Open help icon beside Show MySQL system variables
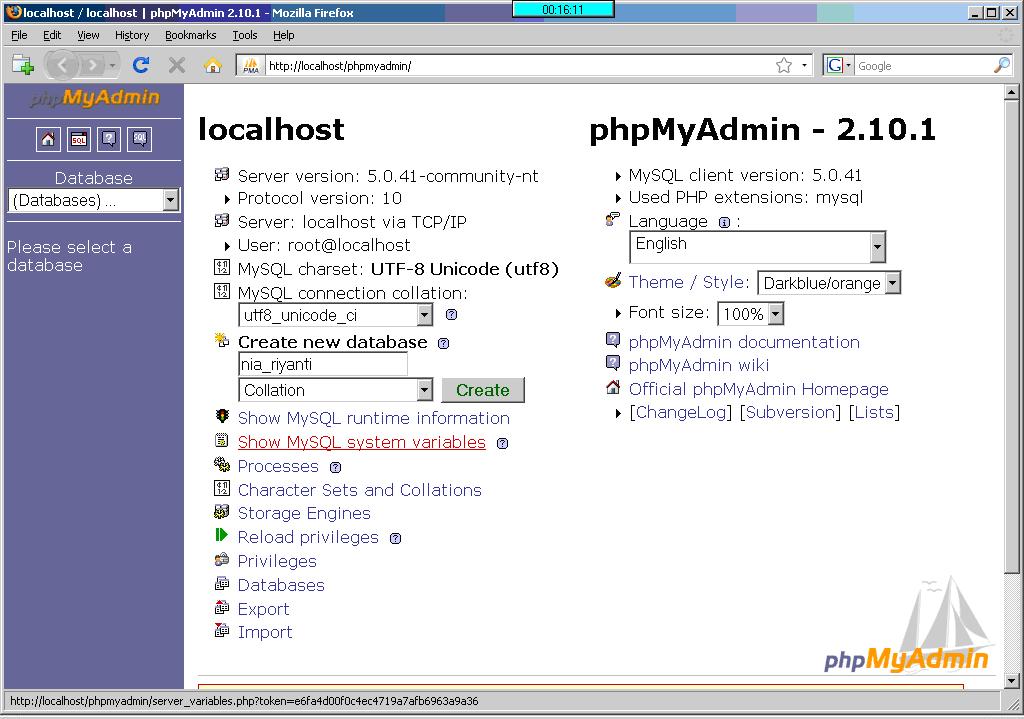 pyautogui.click(x=502, y=443)
